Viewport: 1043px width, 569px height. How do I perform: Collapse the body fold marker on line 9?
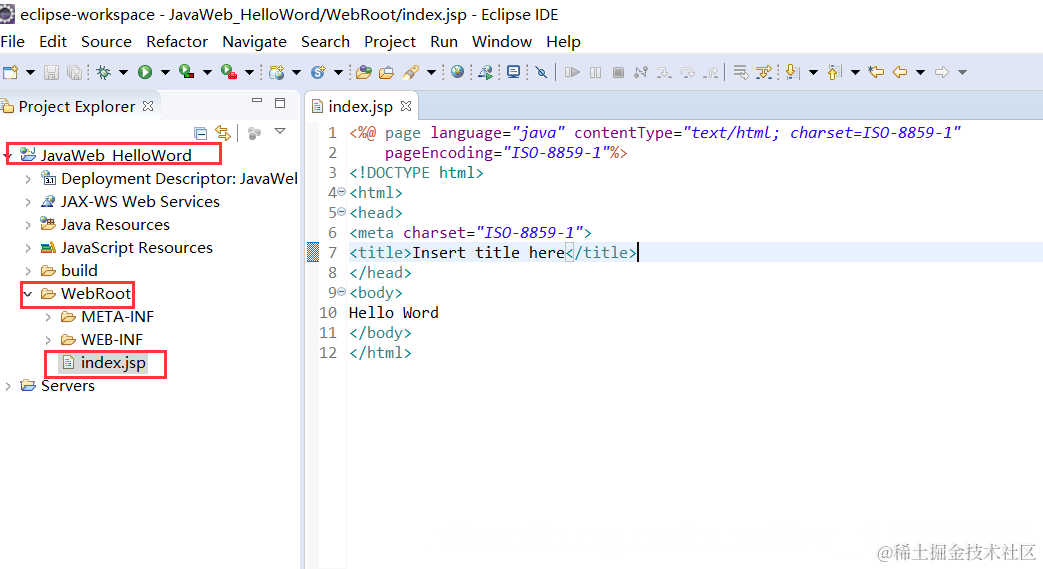(341, 291)
